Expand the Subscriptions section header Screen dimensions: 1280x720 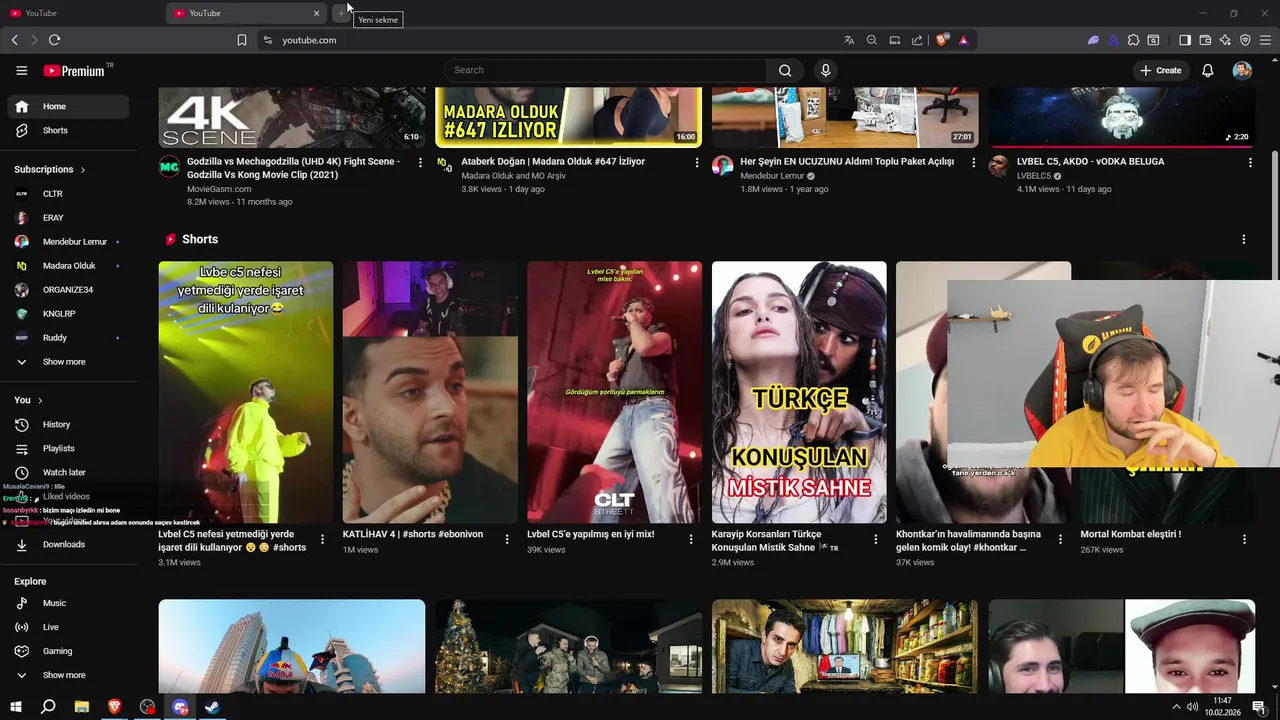point(50,169)
